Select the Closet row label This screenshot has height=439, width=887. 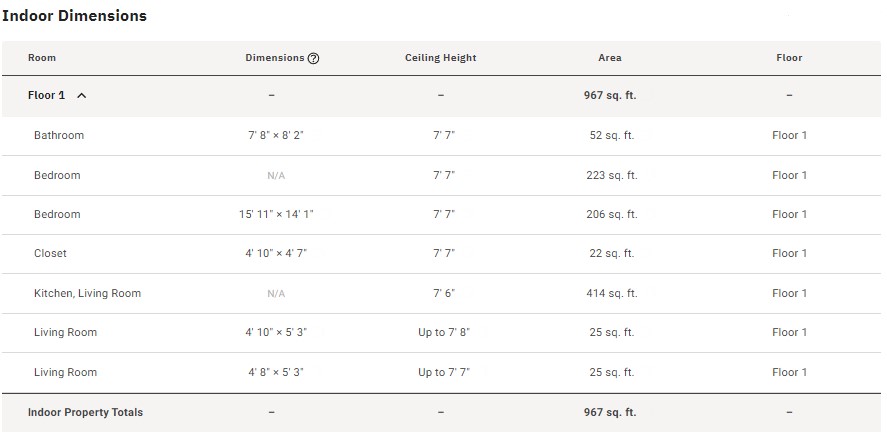[50, 253]
